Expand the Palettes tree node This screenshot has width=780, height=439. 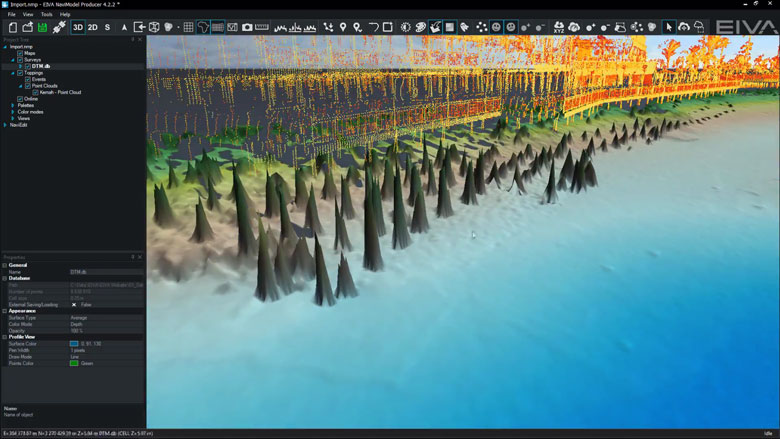(x=13, y=105)
